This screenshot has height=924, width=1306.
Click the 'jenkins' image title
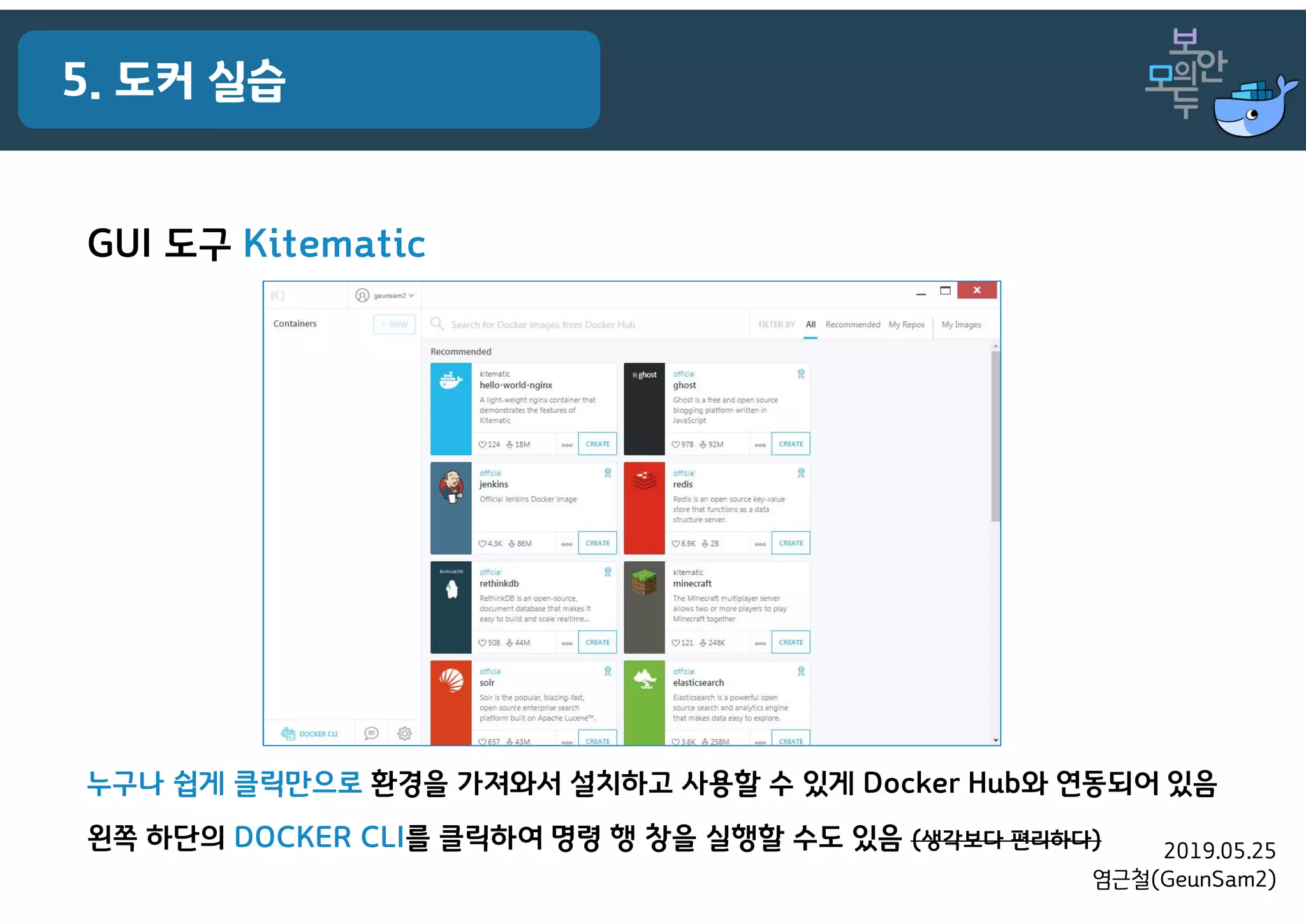pos(494,485)
